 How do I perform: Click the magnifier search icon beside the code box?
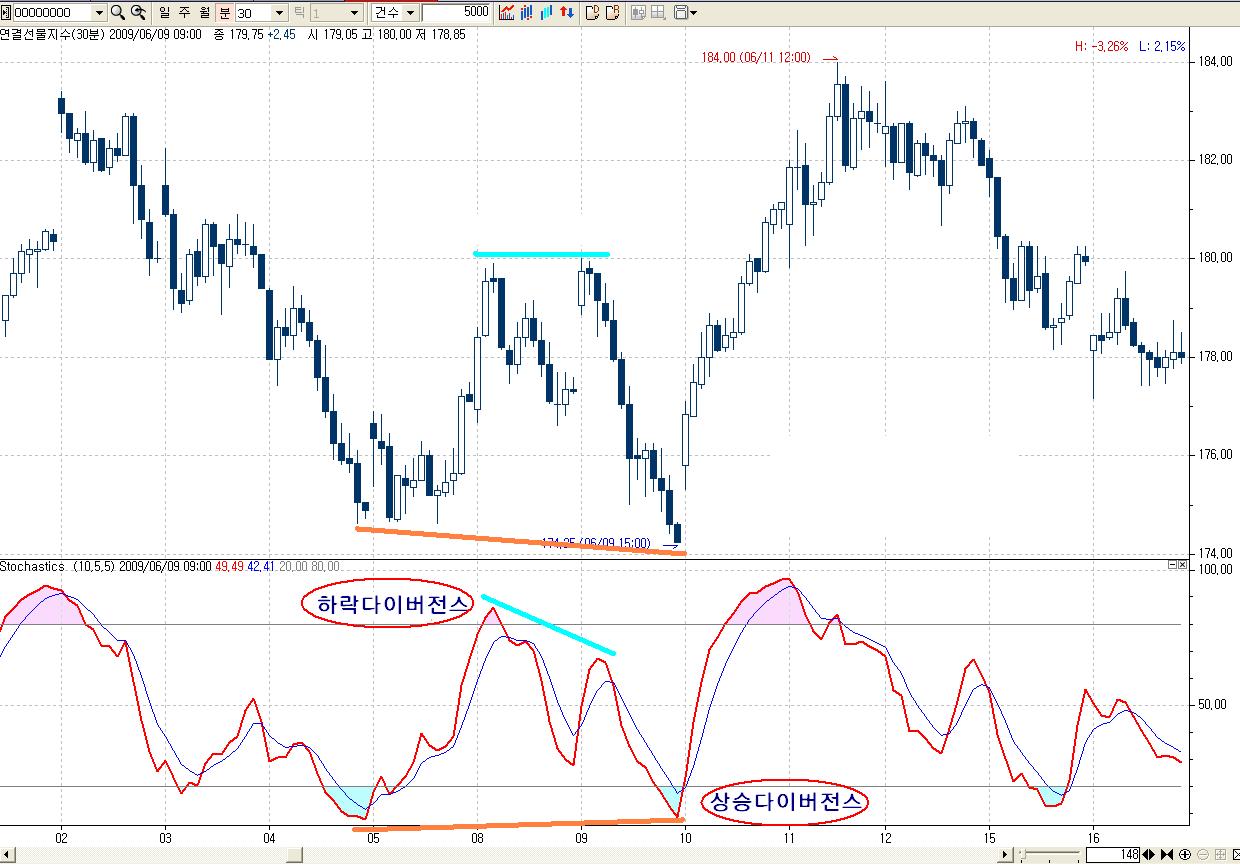pos(117,12)
